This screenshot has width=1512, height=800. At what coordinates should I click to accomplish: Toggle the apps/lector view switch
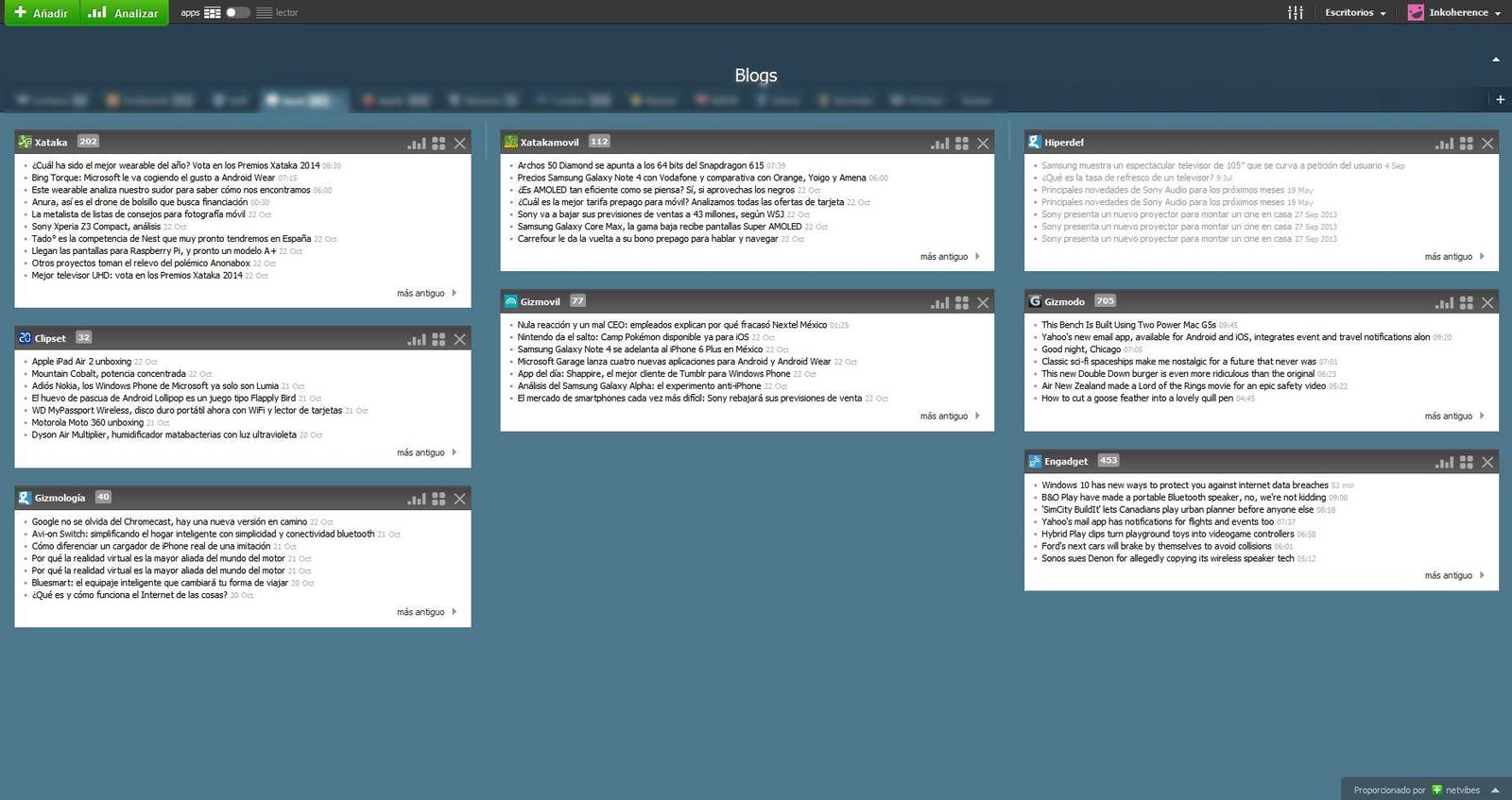[238, 12]
